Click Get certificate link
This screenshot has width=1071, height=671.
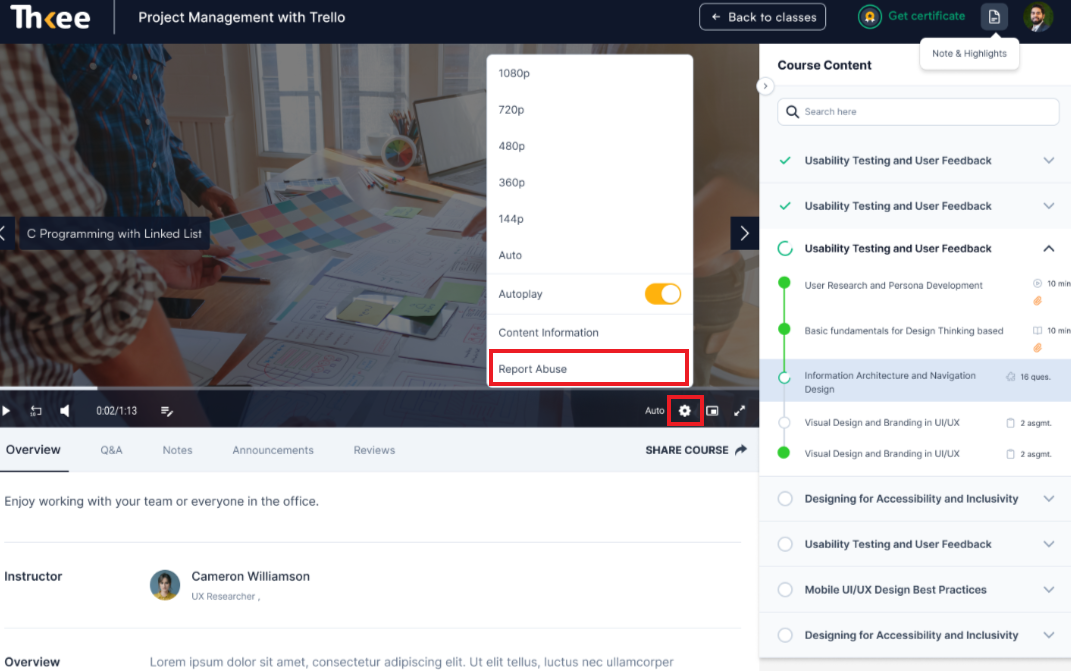(926, 16)
